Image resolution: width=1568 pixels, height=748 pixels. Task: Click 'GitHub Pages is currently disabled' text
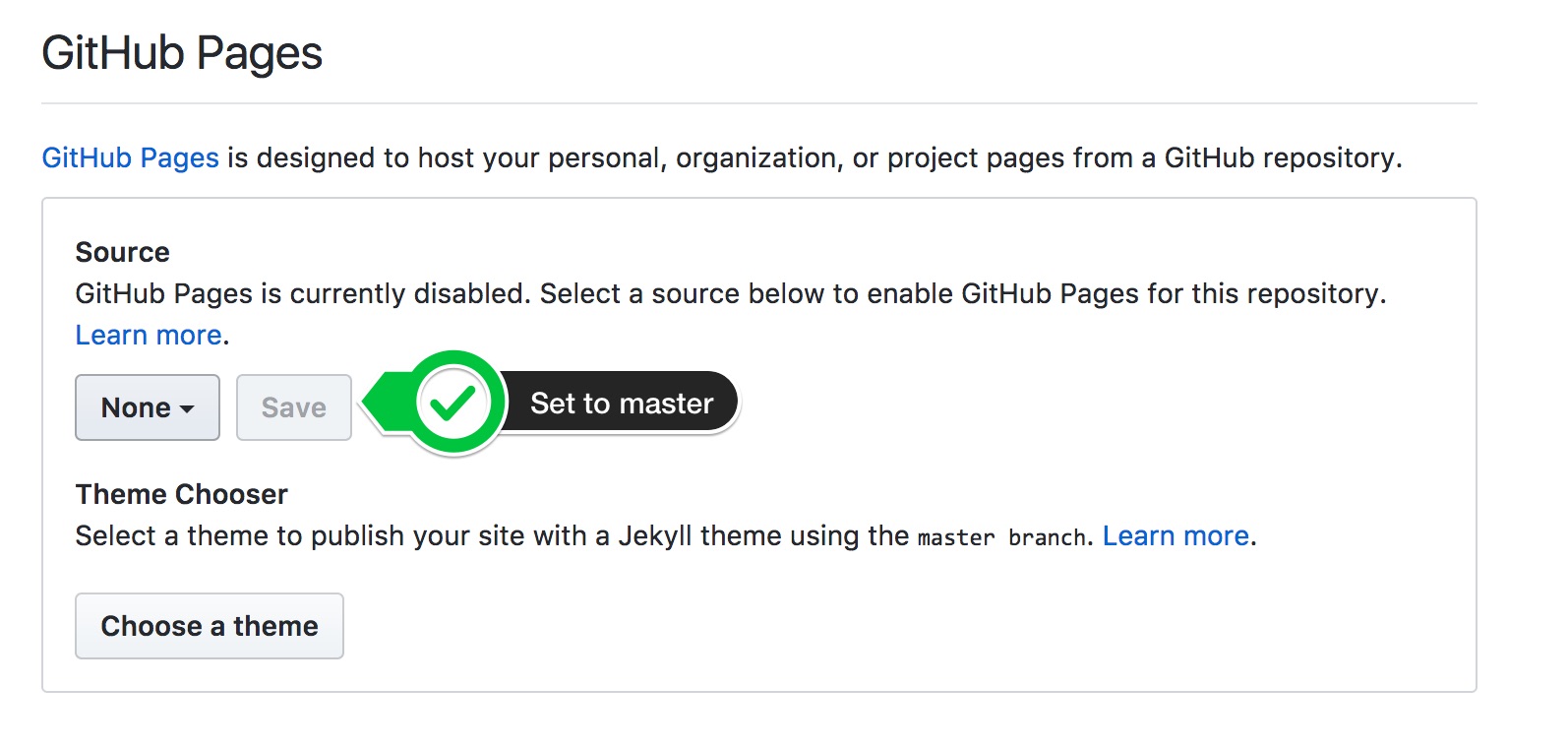(304, 293)
